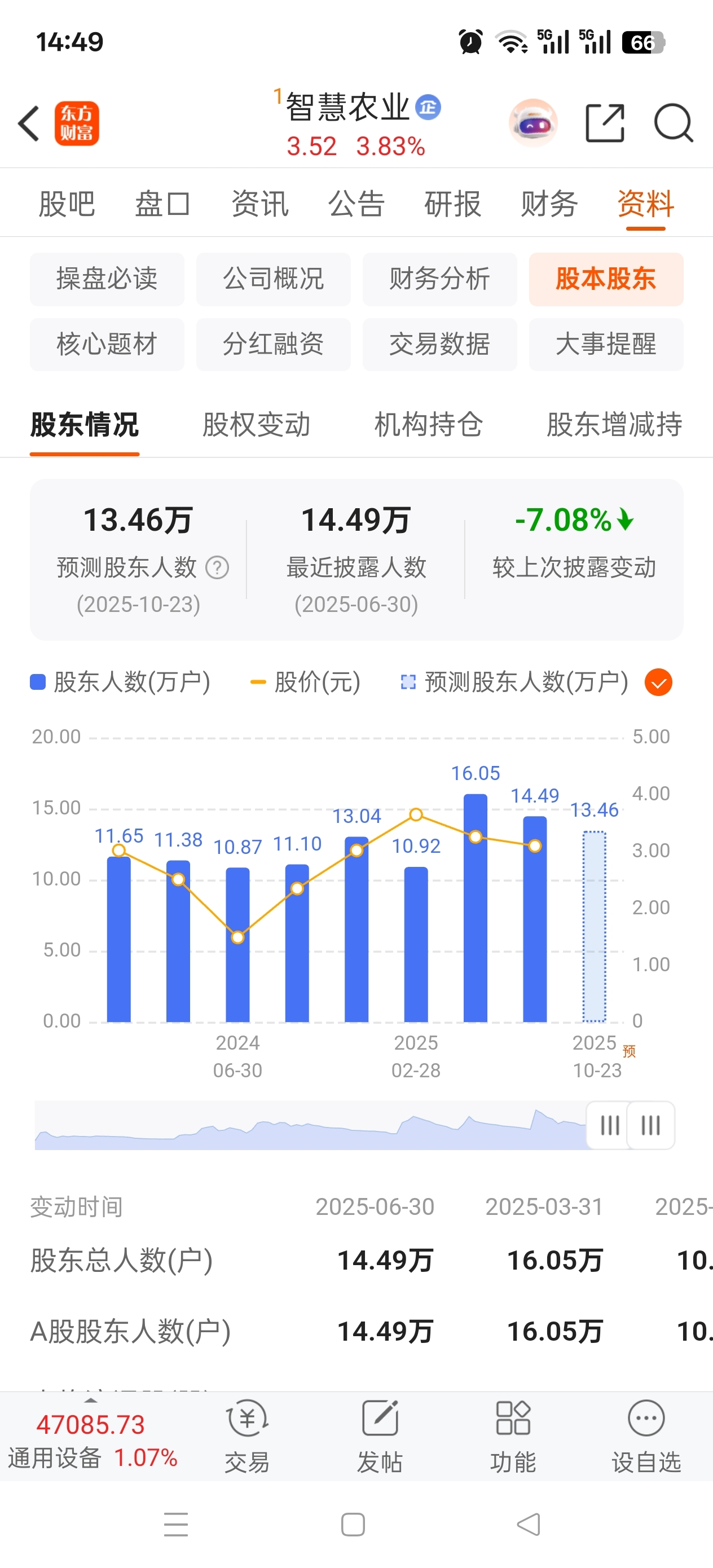
Task: Switch to 股东增减持 sub-tab
Action: point(614,424)
